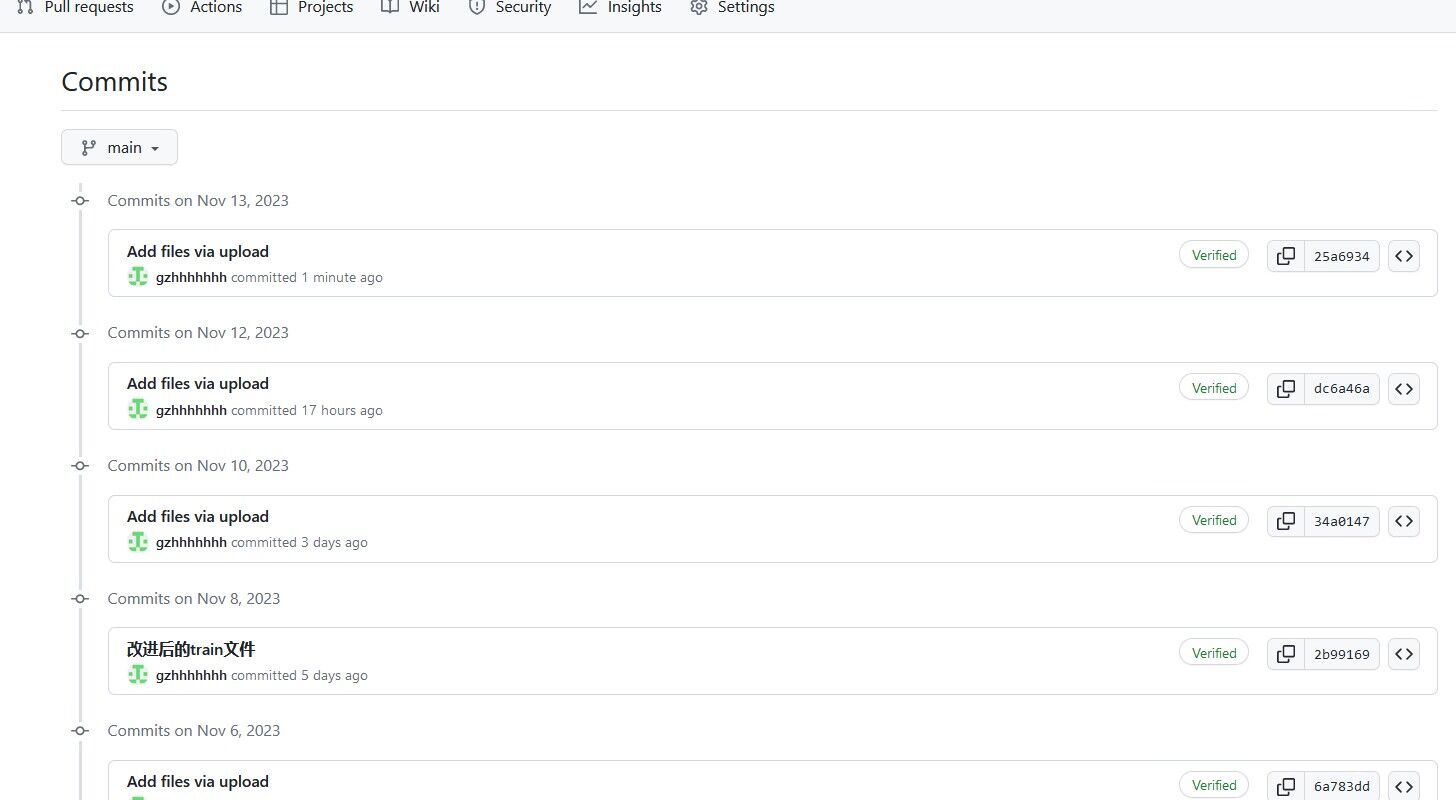
Task: Open commit hash 34a0147
Action: (x=1342, y=521)
